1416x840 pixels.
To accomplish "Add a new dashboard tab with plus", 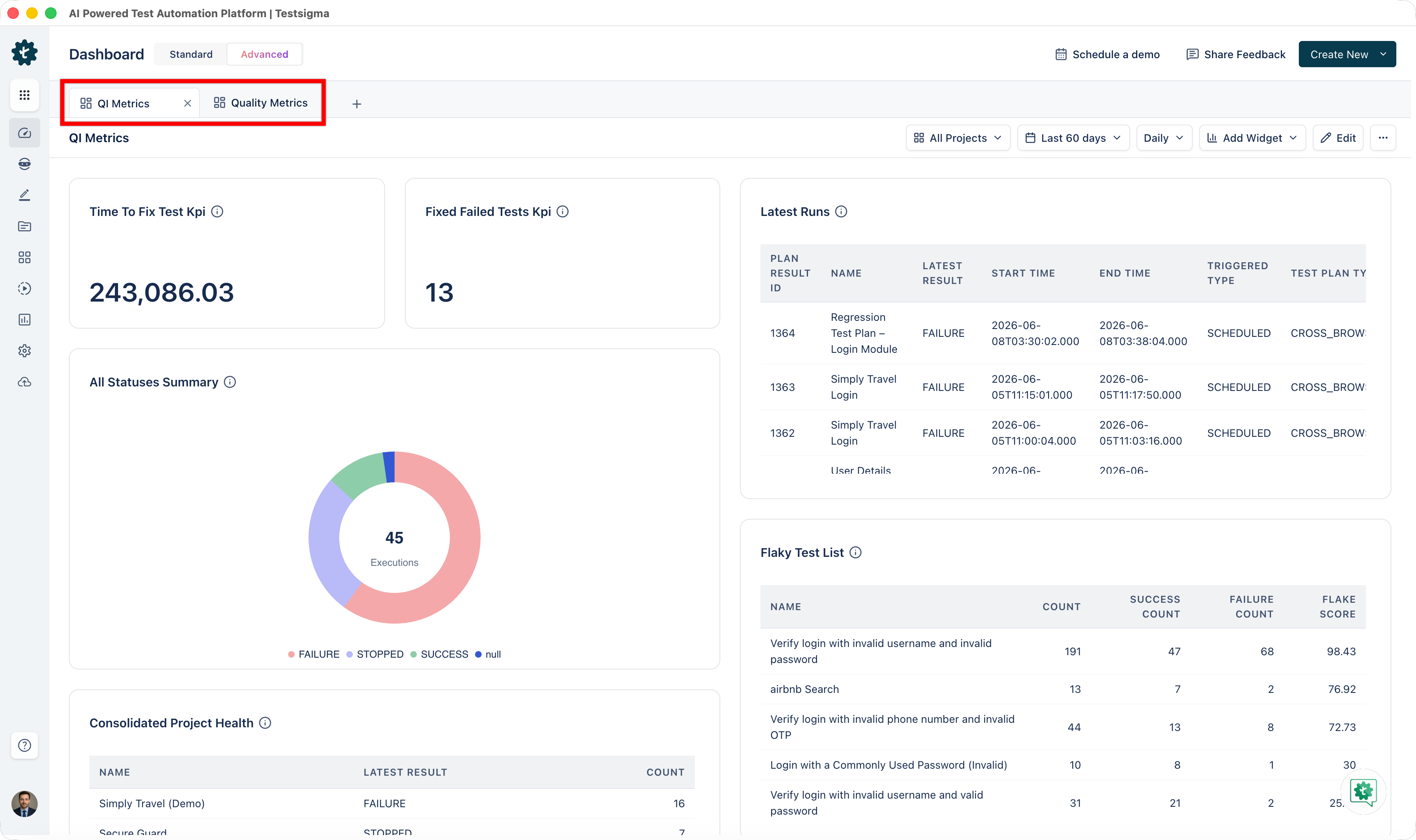I will pos(356,104).
